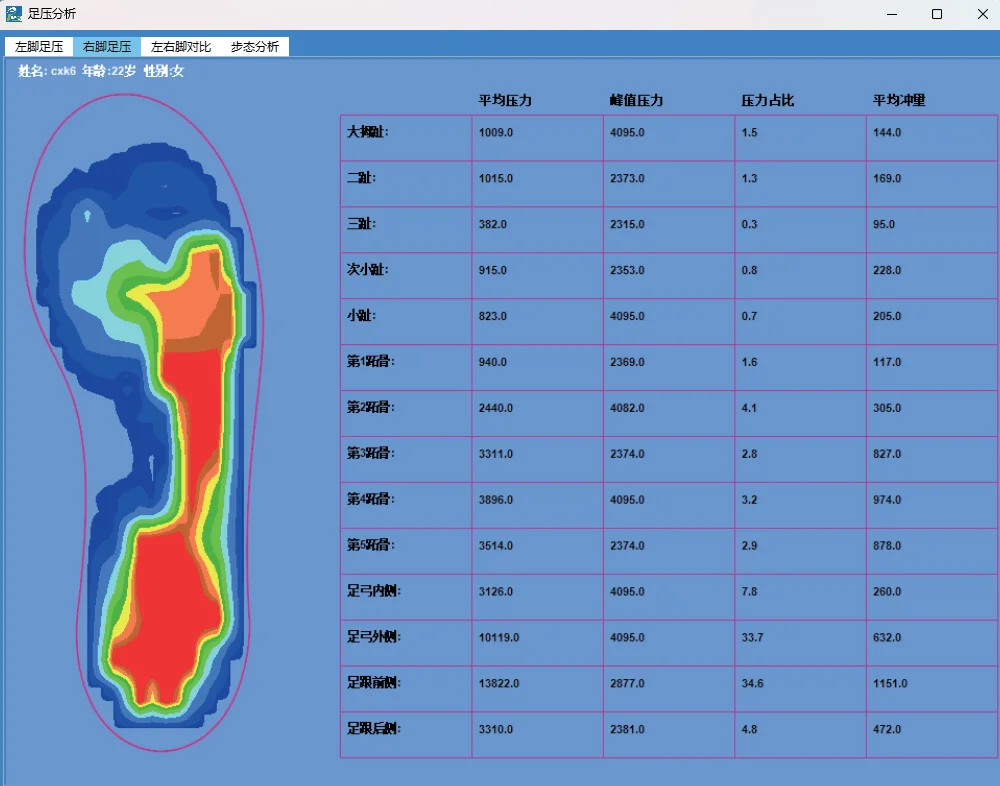The width and height of the screenshot is (1000, 786).
Task: Click the 13822.0 average pressure cell
Action: 499,683
